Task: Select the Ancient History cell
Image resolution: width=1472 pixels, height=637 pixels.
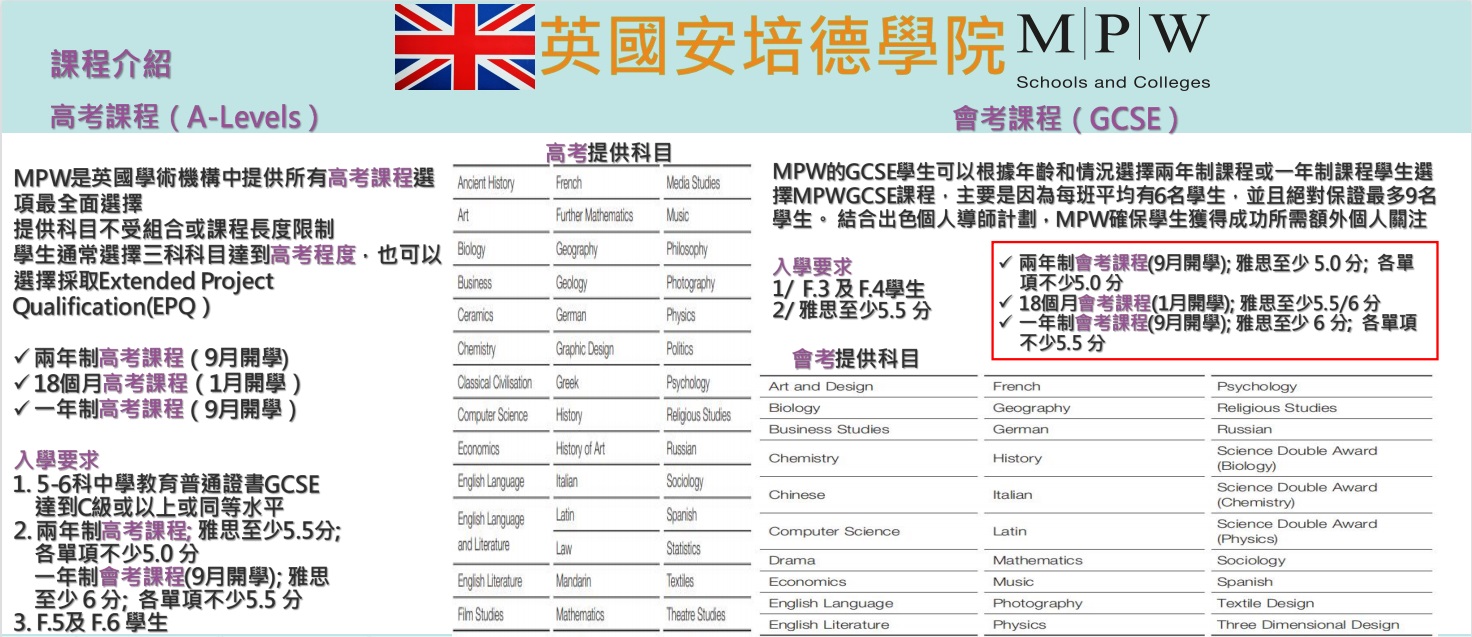Action: [x=486, y=183]
